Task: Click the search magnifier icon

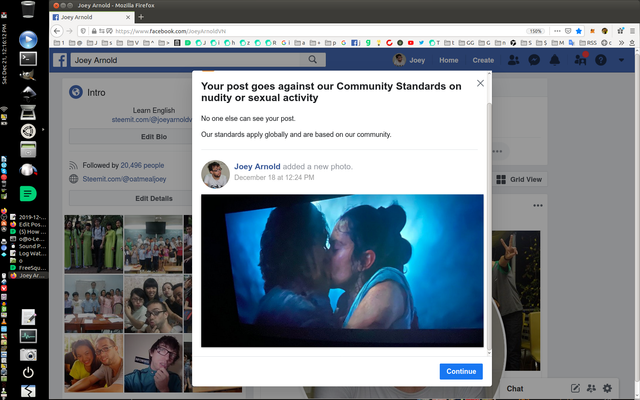Action: coord(313,60)
